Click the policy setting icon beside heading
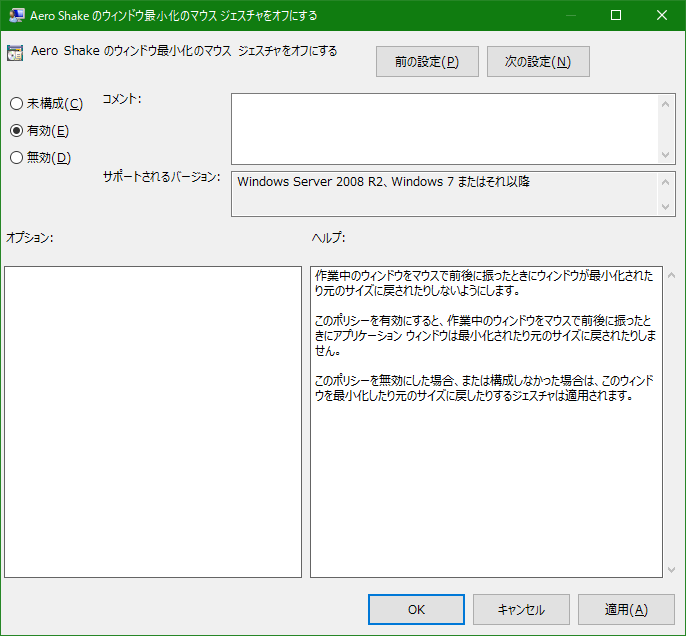686x636 pixels. 15,53
